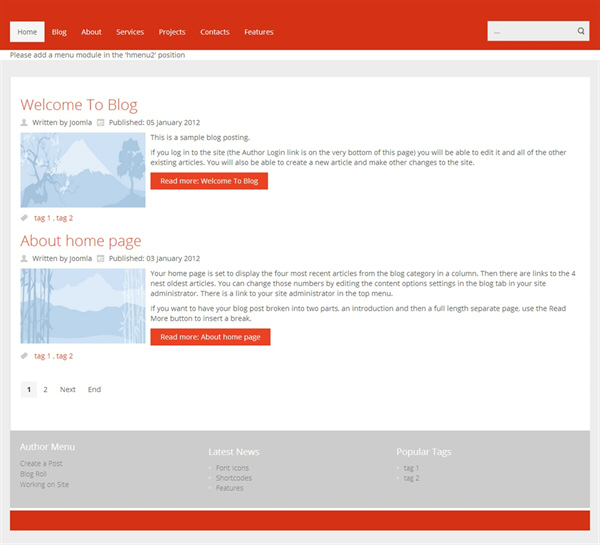Click author icon under Welcome To Blog
This screenshot has height=545, width=600.
tap(24, 122)
